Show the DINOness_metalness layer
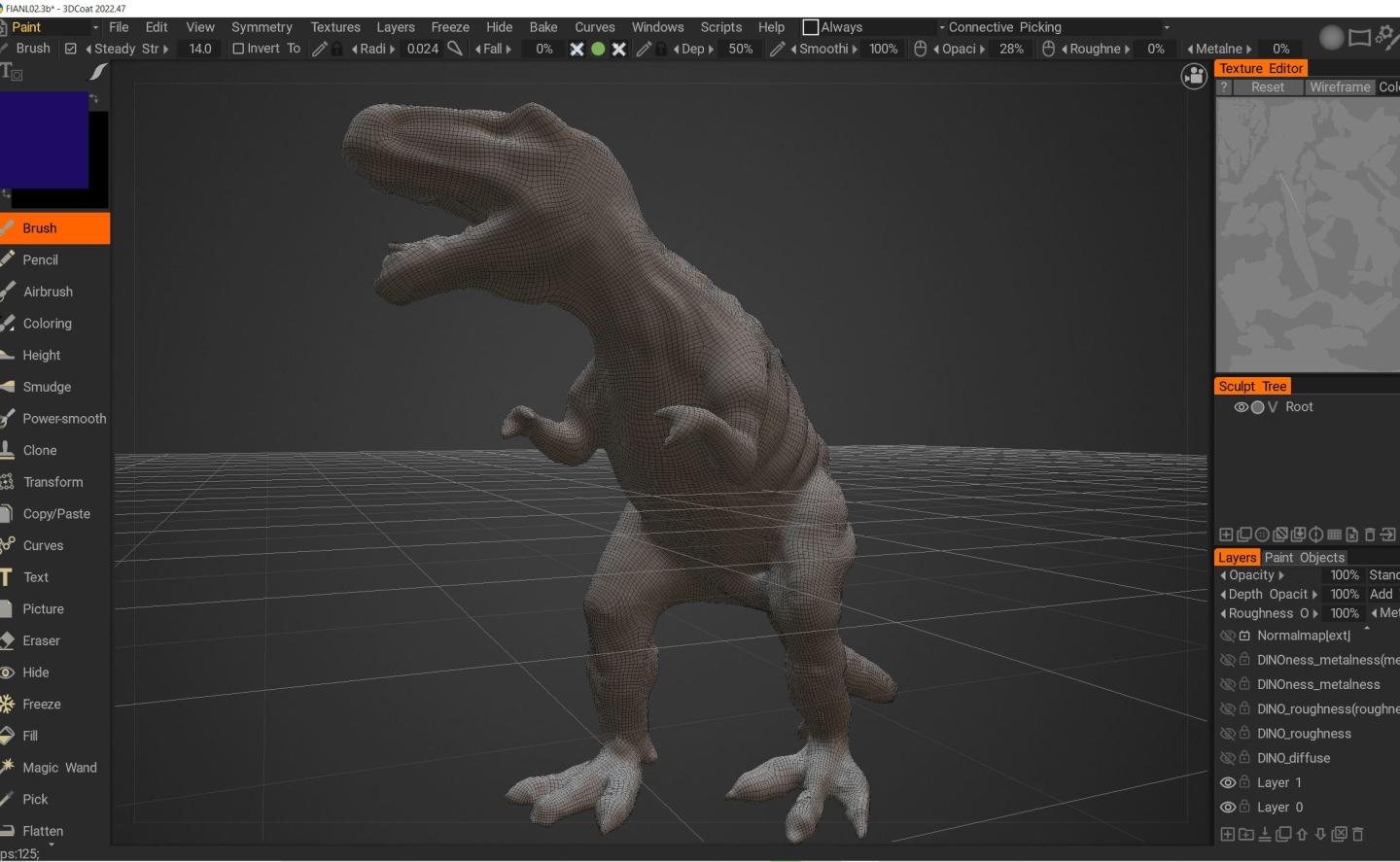 1228,685
